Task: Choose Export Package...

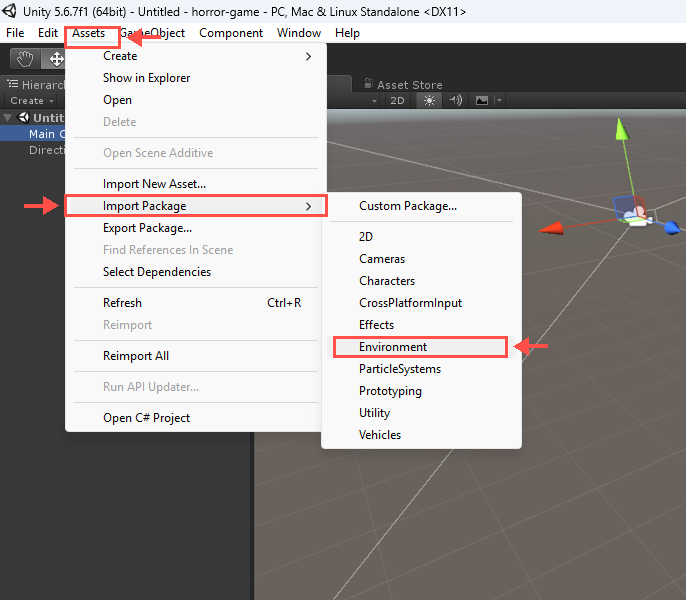Action: (x=196, y=228)
